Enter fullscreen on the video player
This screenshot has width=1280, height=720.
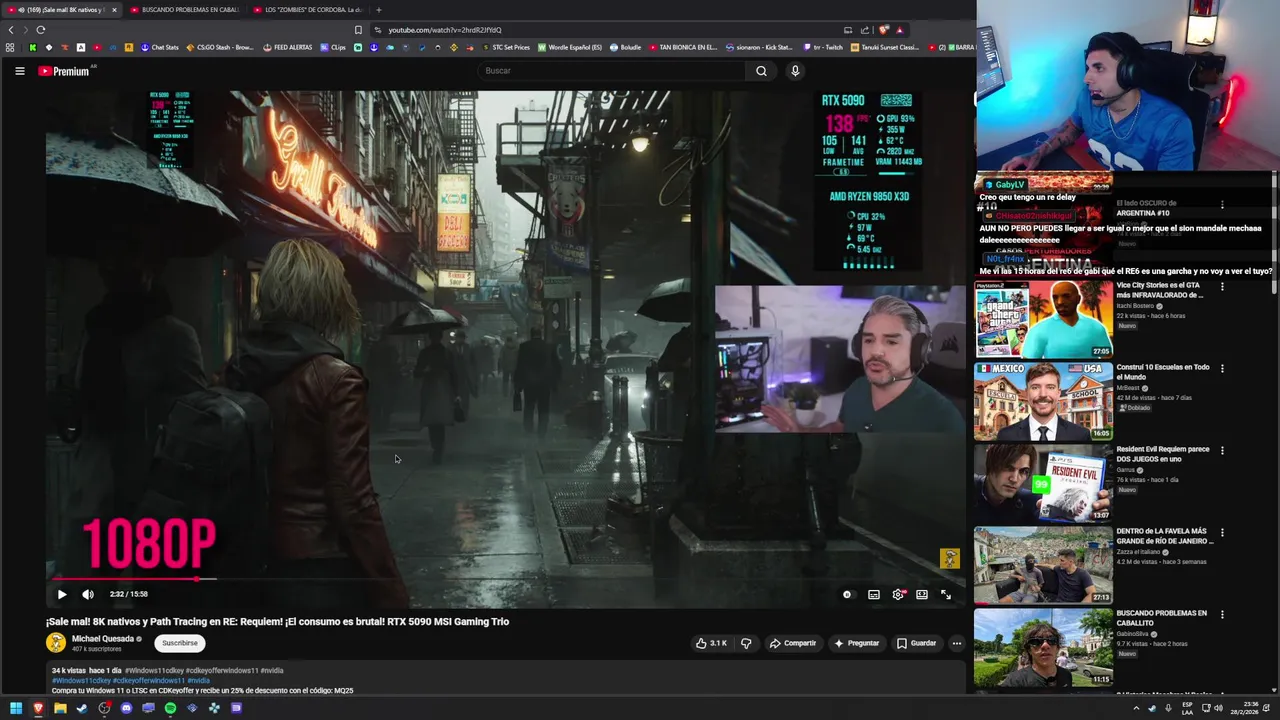click(x=946, y=594)
